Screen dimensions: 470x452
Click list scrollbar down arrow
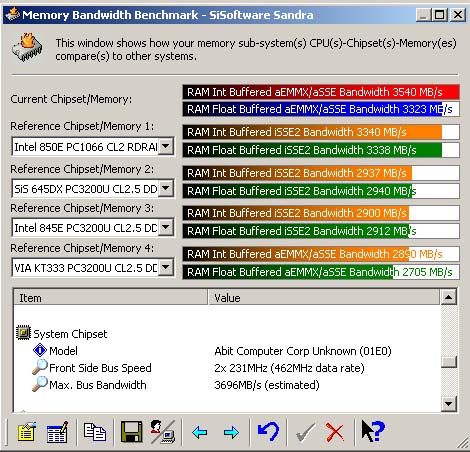tap(449, 404)
